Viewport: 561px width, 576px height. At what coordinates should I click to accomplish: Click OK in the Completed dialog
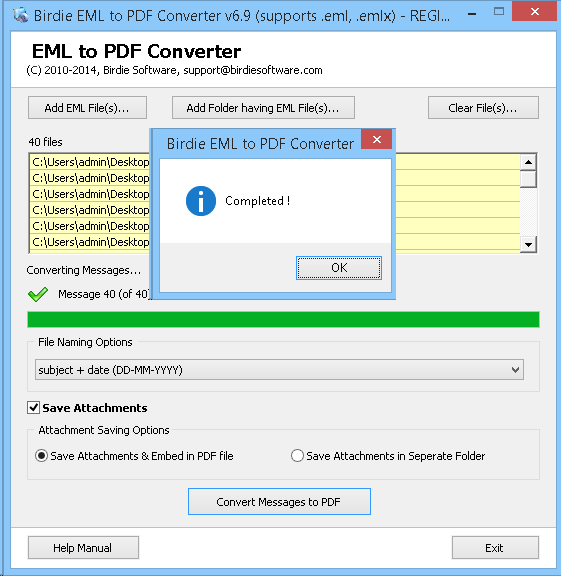coord(339,268)
